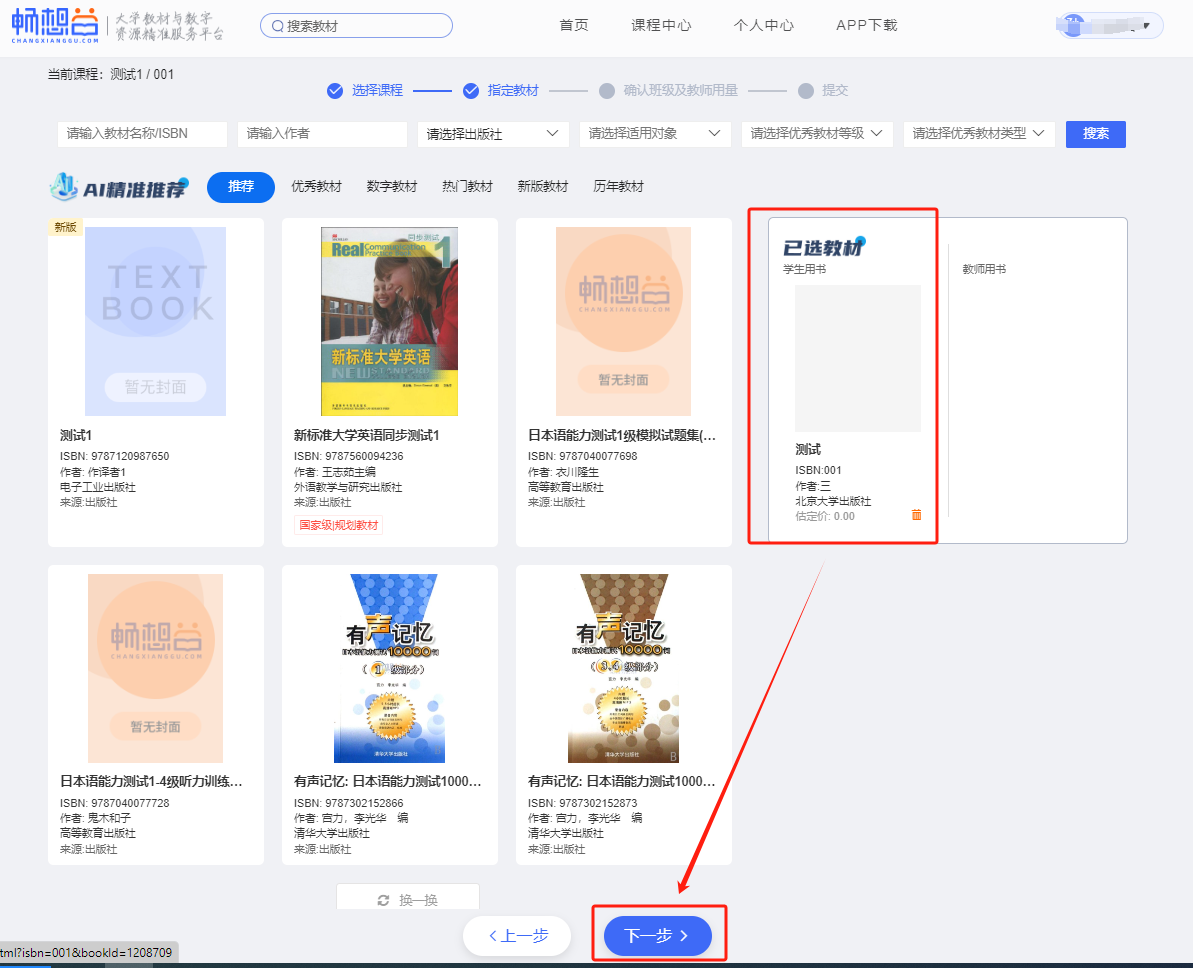
Task: Select the 新标准大学英语同步测试1 book cover
Action: (389, 321)
